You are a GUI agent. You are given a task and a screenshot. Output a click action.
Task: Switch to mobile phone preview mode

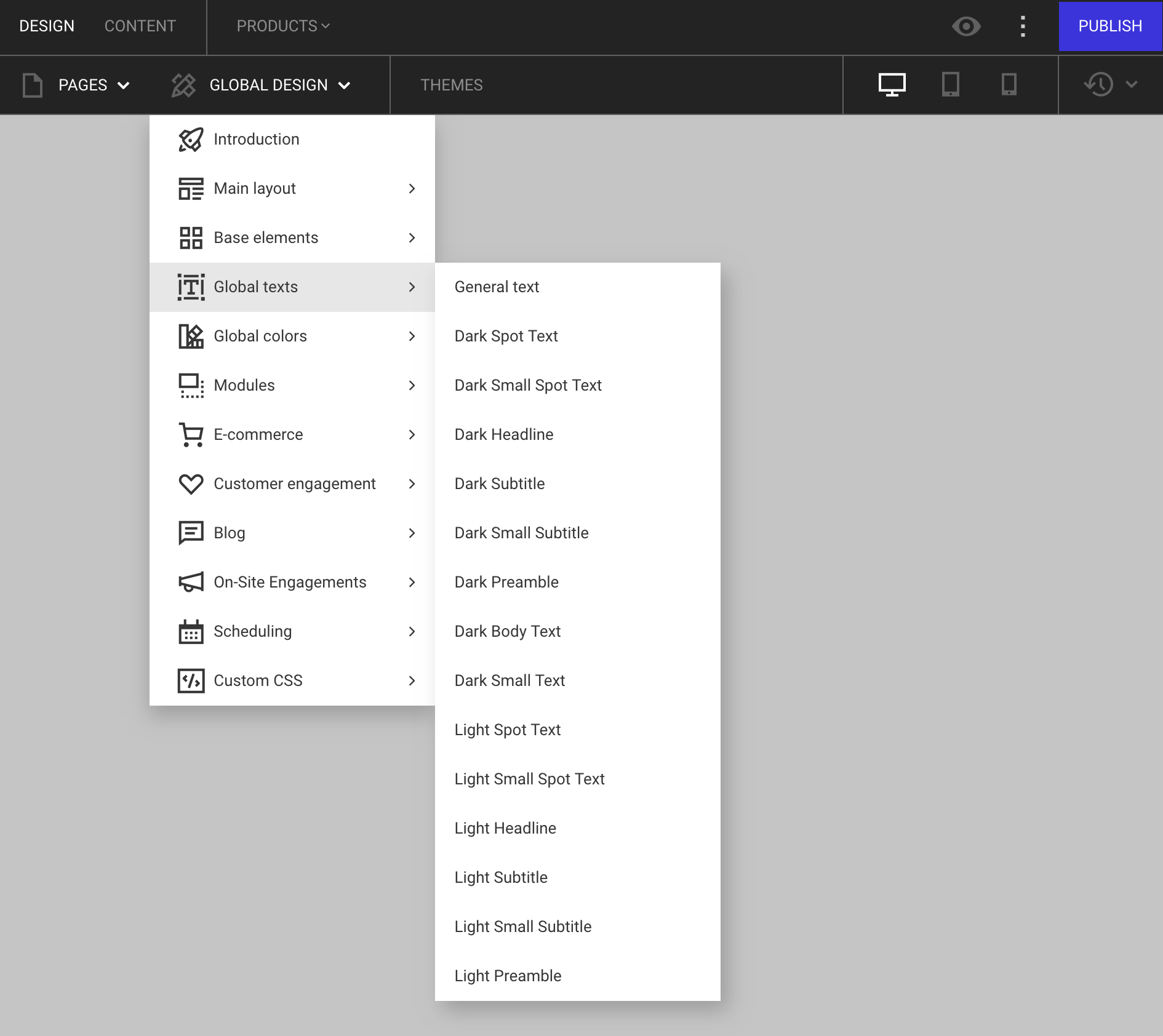(1010, 85)
